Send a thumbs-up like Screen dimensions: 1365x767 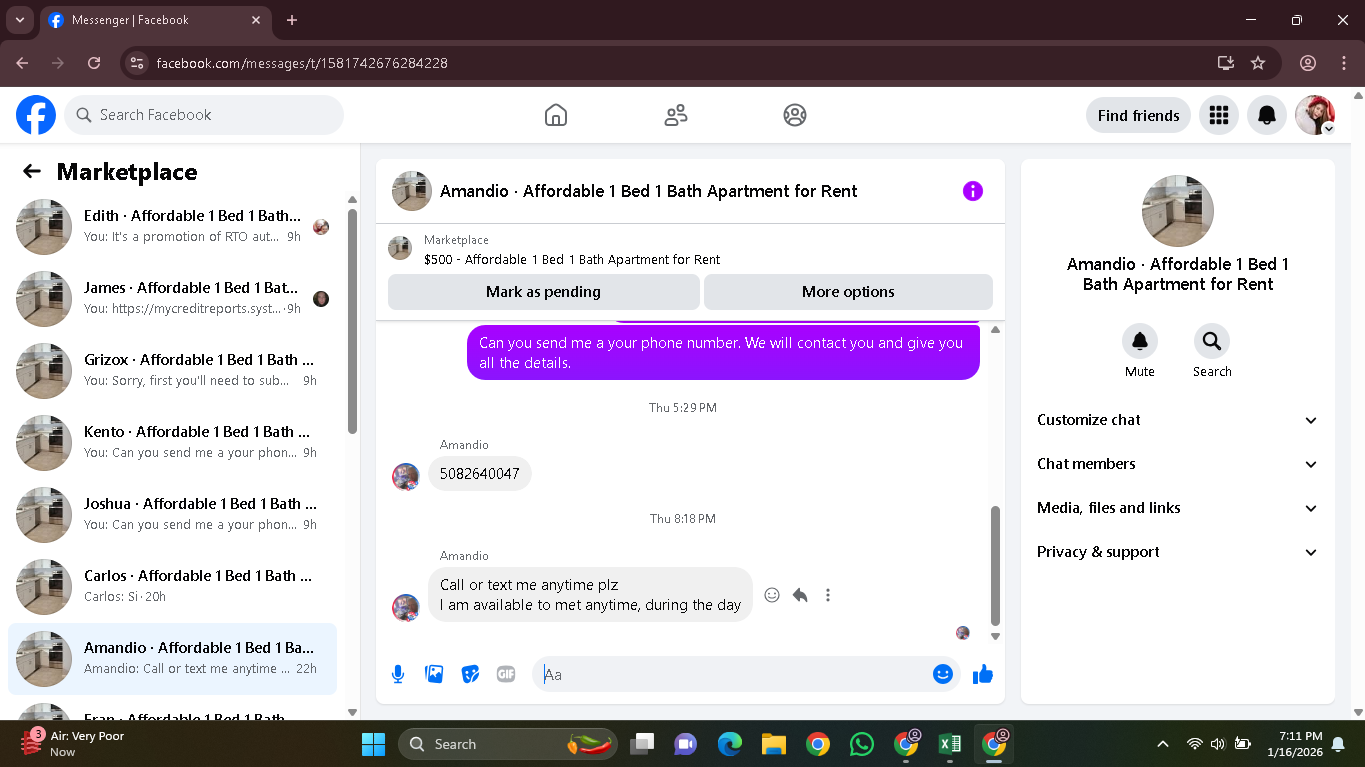983,674
